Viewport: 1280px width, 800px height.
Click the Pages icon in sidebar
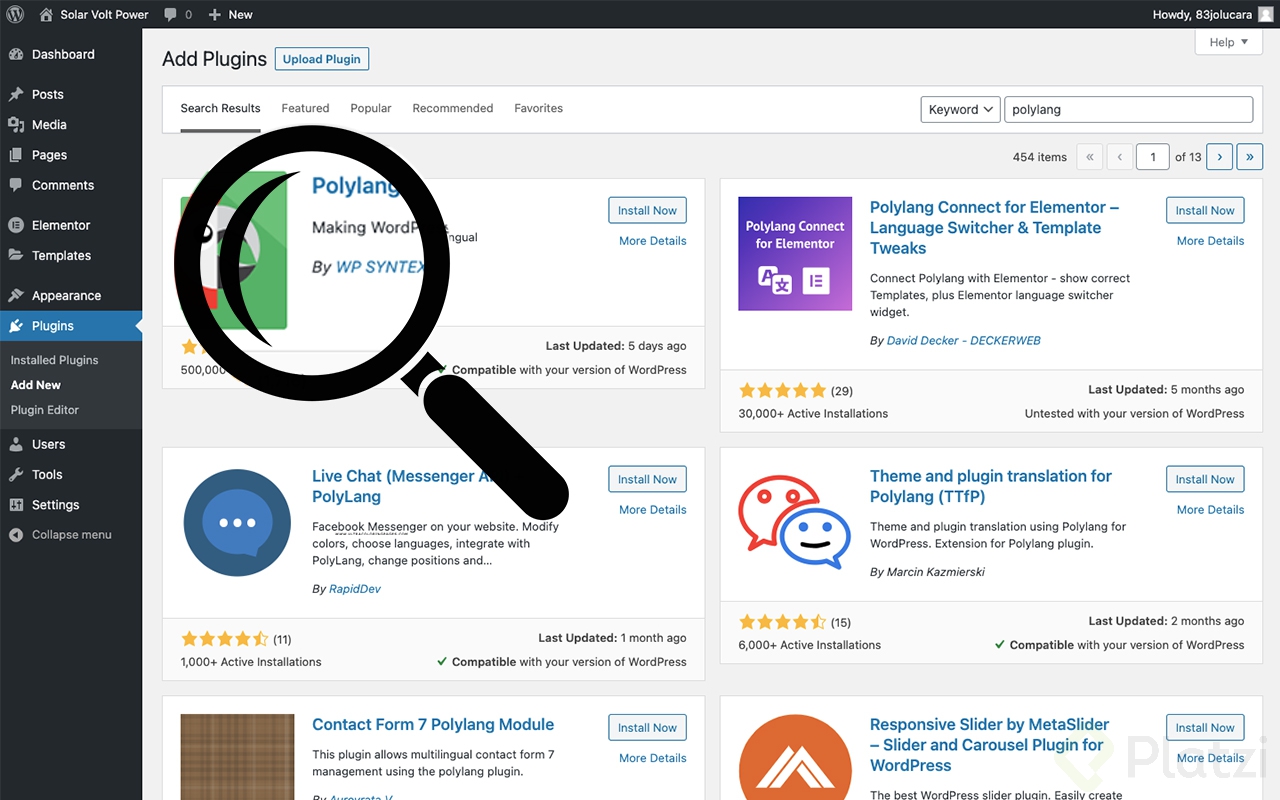point(16,155)
